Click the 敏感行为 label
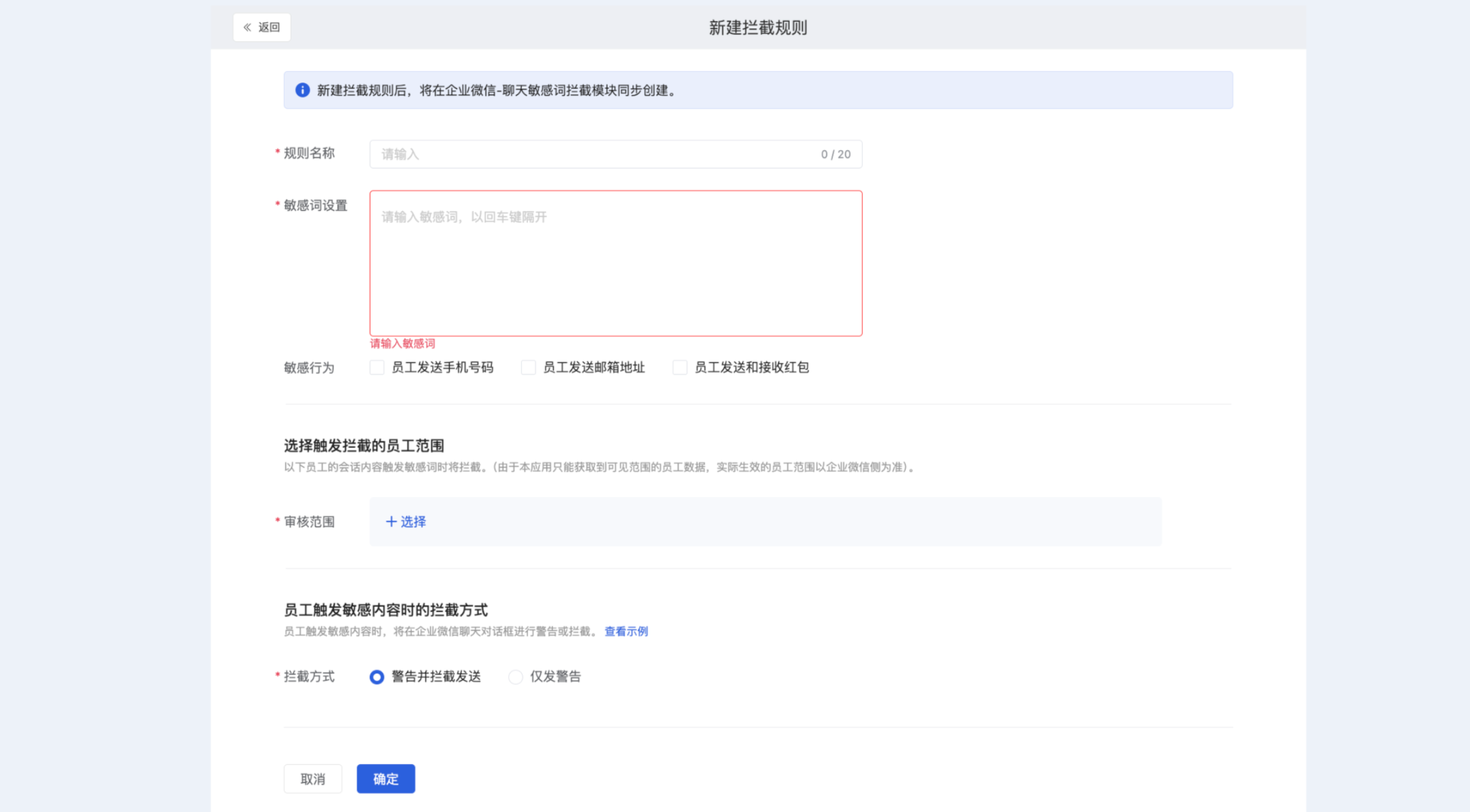1470x812 pixels. coord(309,368)
